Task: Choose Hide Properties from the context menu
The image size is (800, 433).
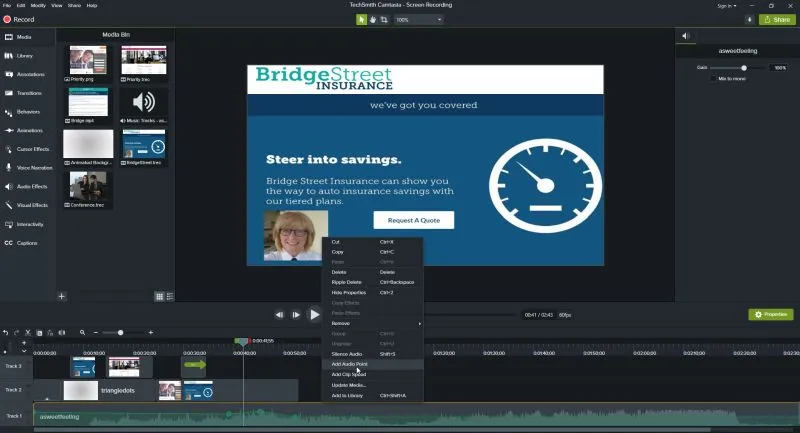Action: pos(371,293)
